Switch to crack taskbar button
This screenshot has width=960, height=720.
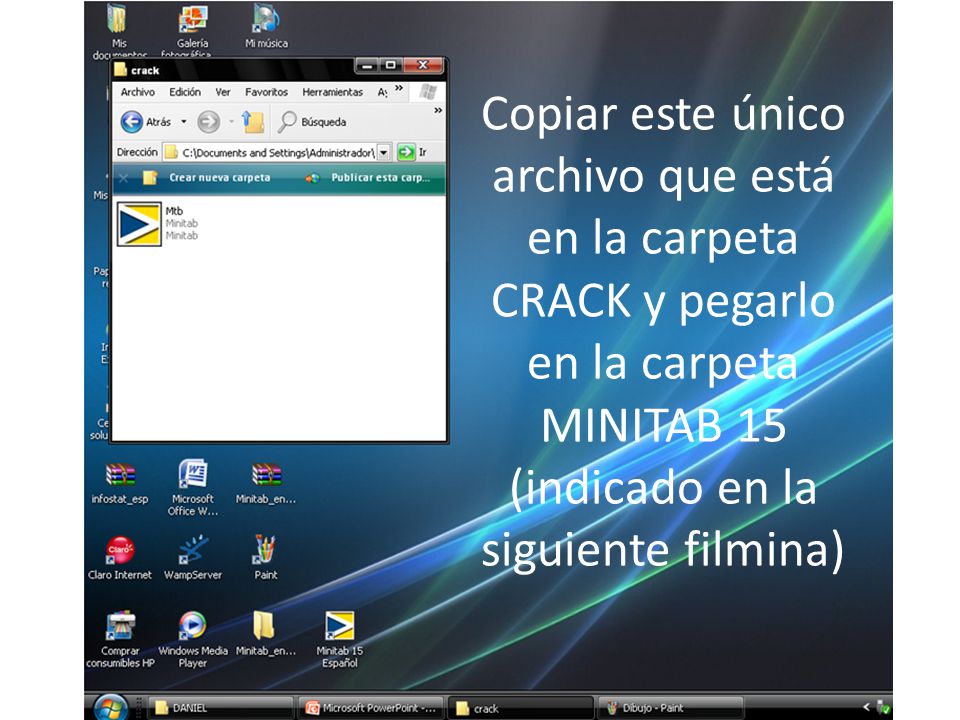(x=520, y=708)
